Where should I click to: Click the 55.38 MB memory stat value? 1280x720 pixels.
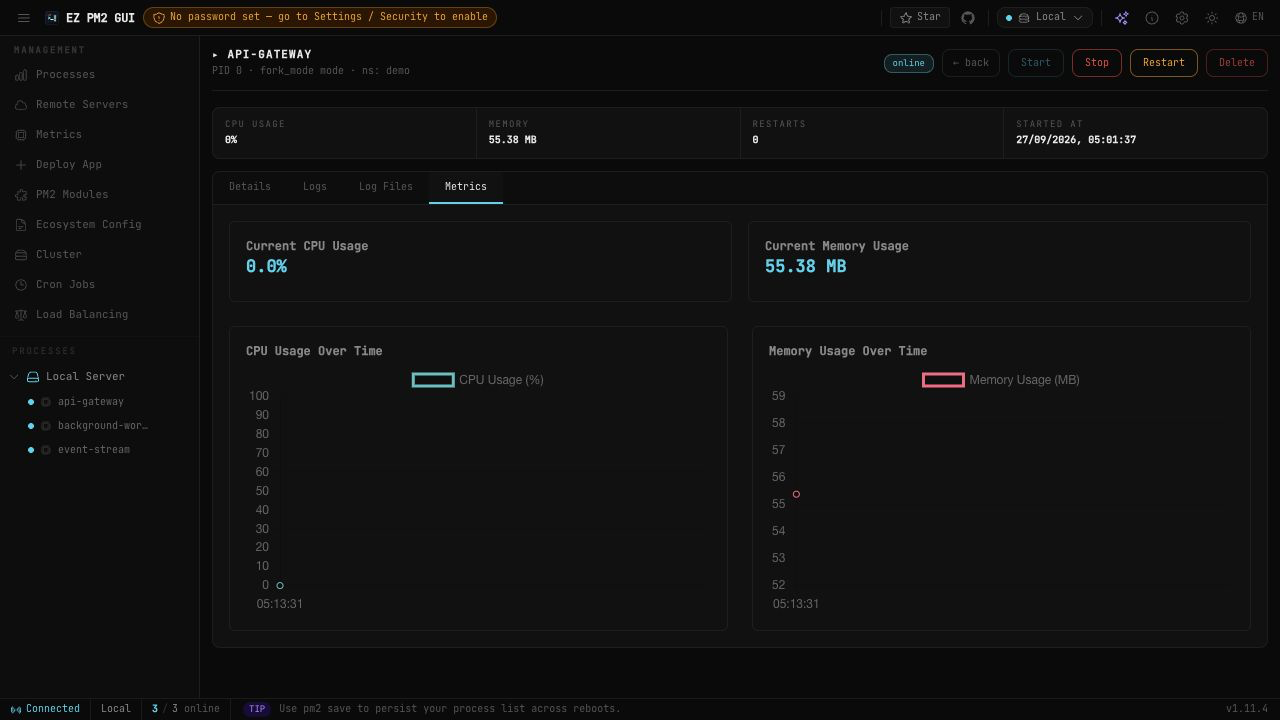tap(512, 140)
